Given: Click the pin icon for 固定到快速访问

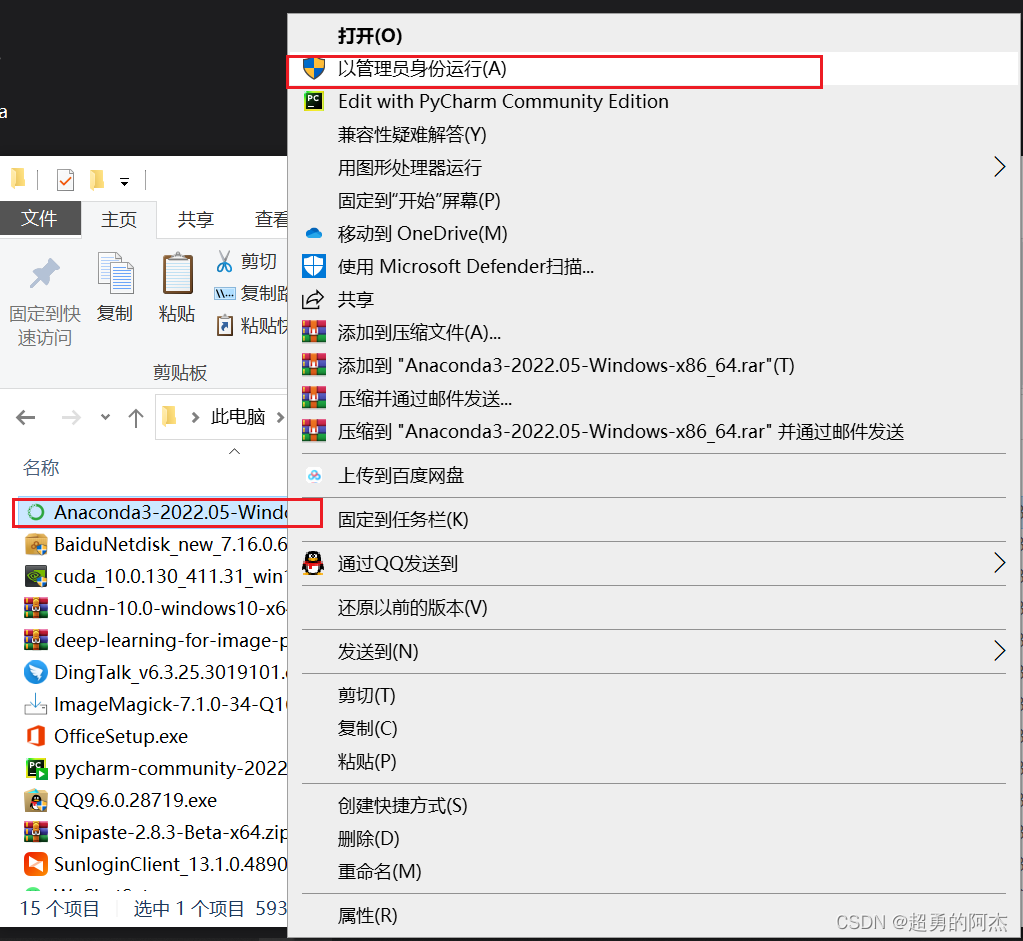Looking at the screenshot, I should 44,273.
